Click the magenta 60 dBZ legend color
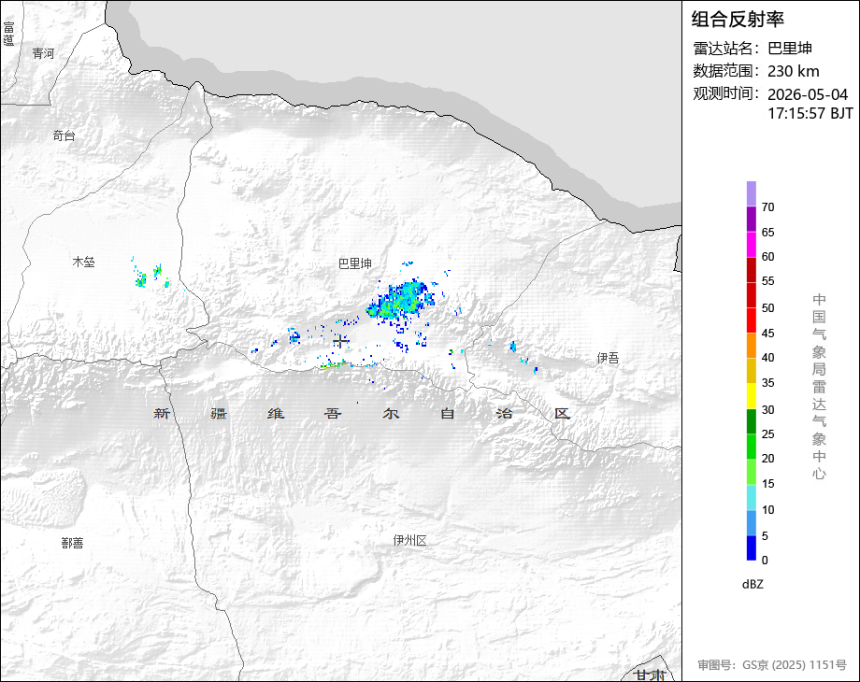The width and height of the screenshot is (860, 682). tap(751, 245)
